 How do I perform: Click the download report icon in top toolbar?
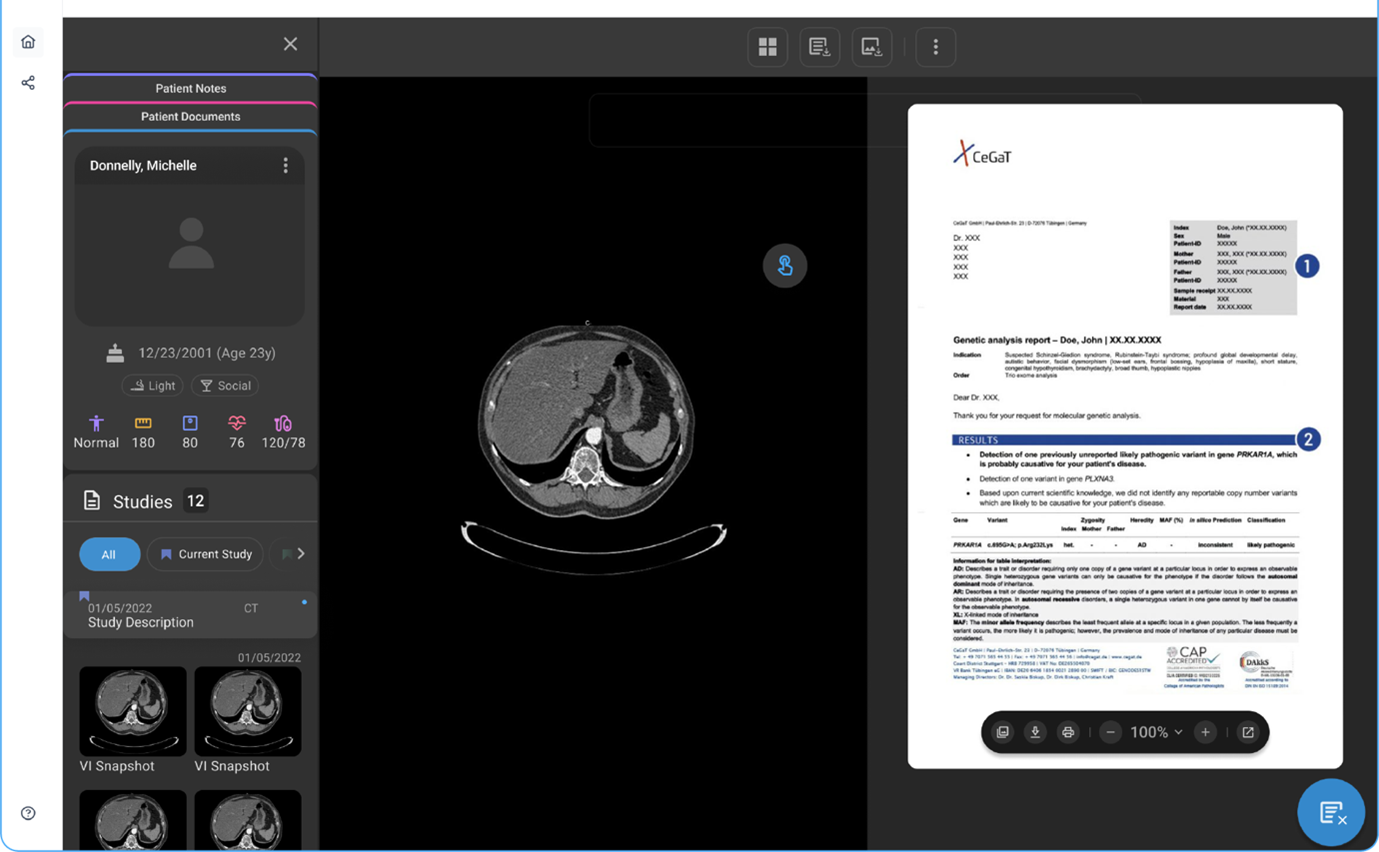click(819, 47)
